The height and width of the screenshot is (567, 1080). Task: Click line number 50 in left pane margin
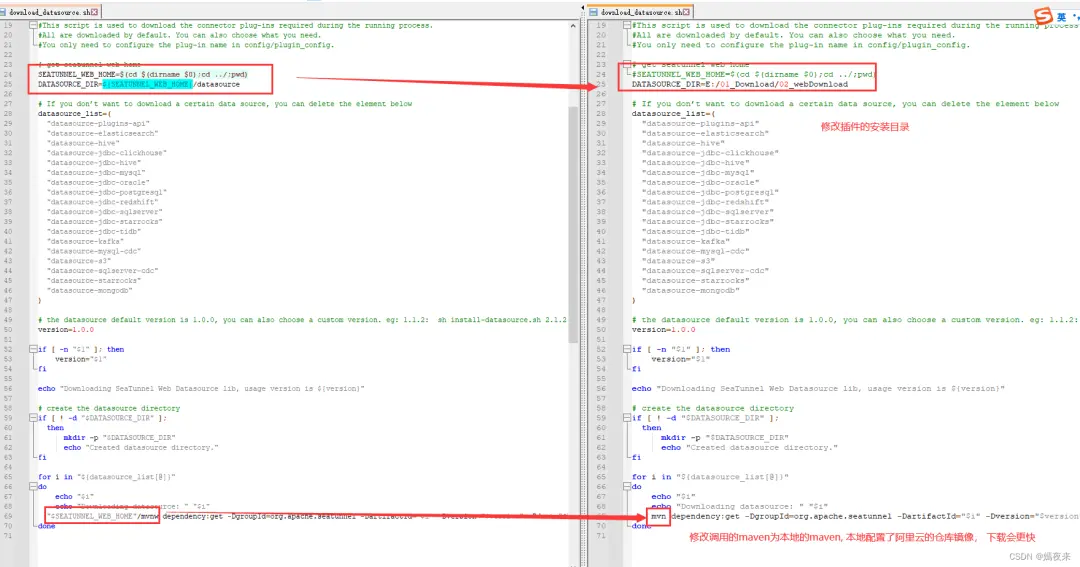8,330
